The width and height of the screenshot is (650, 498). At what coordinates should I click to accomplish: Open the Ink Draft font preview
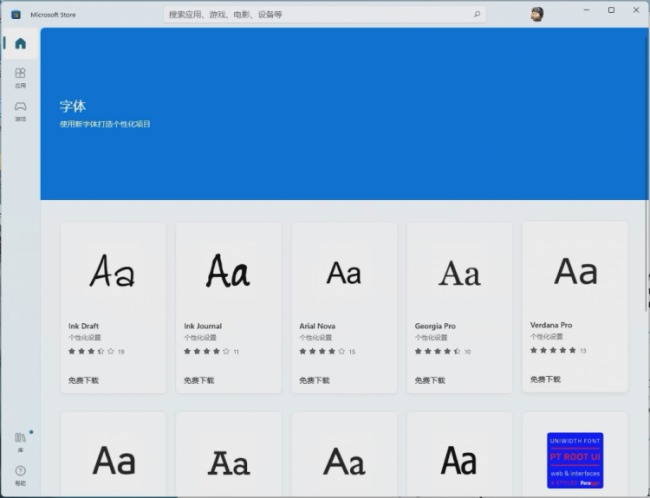tap(113, 272)
